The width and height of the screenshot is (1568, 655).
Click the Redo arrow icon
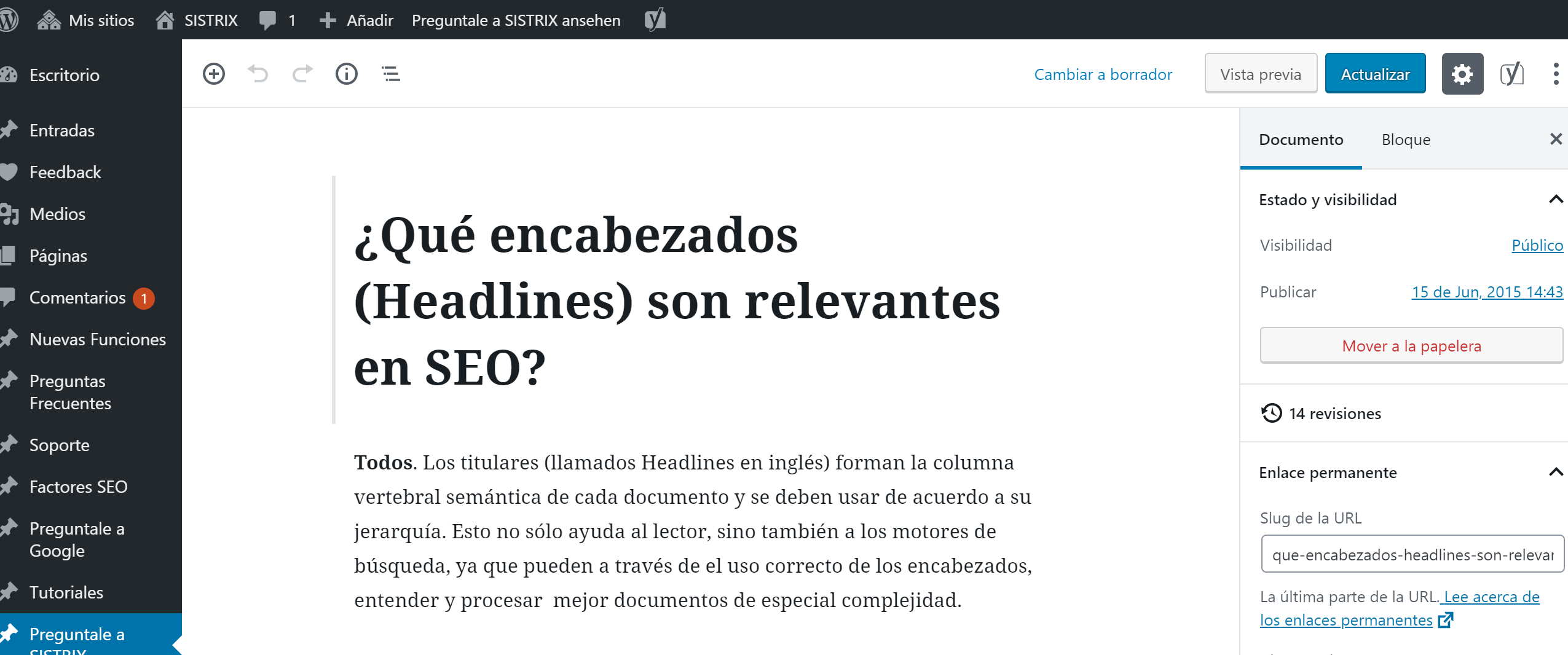pos(302,74)
